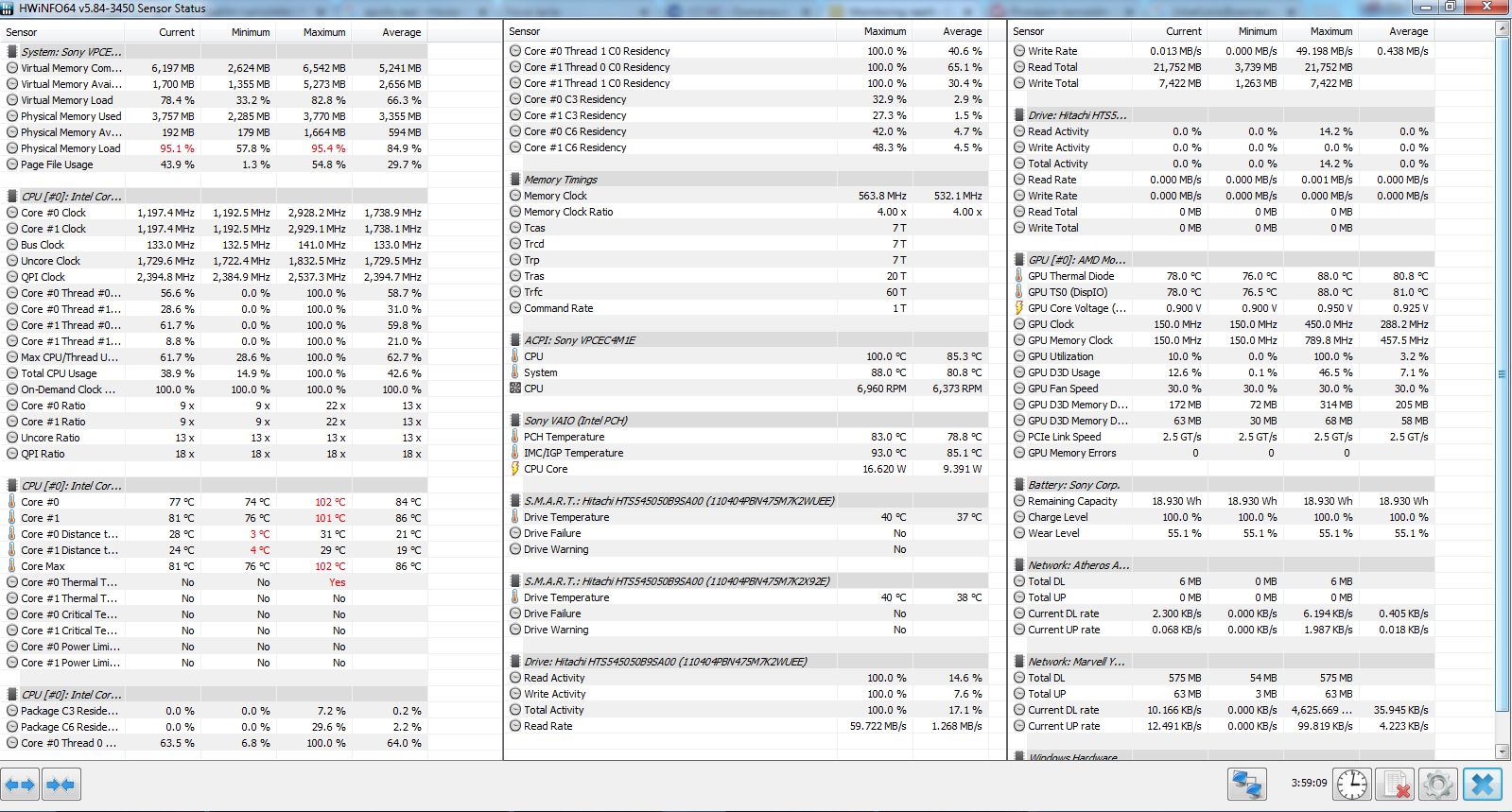Open remote monitoring via the two-monitors icon

click(x=1247, y=785)
